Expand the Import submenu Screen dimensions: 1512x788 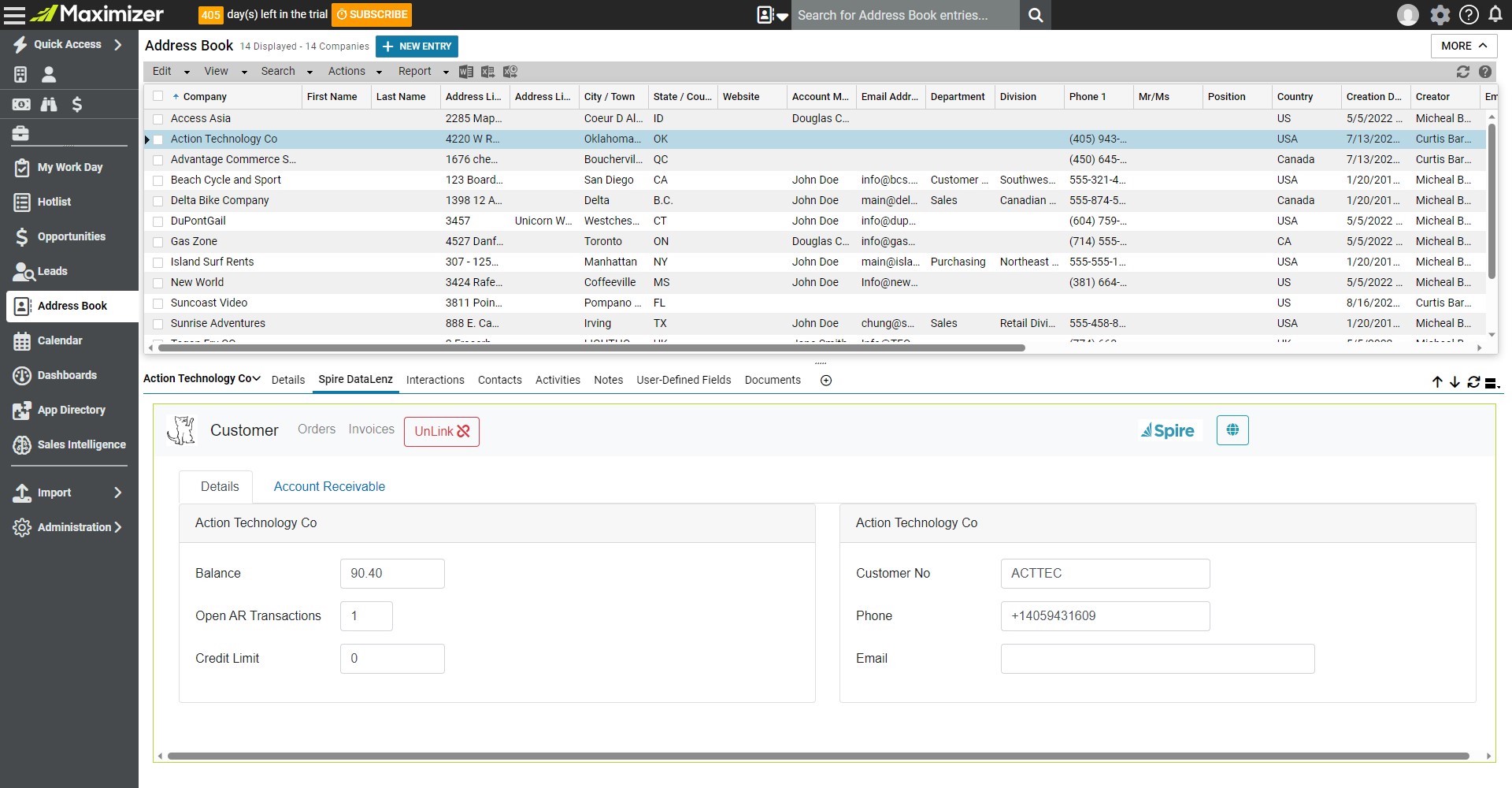118,492
